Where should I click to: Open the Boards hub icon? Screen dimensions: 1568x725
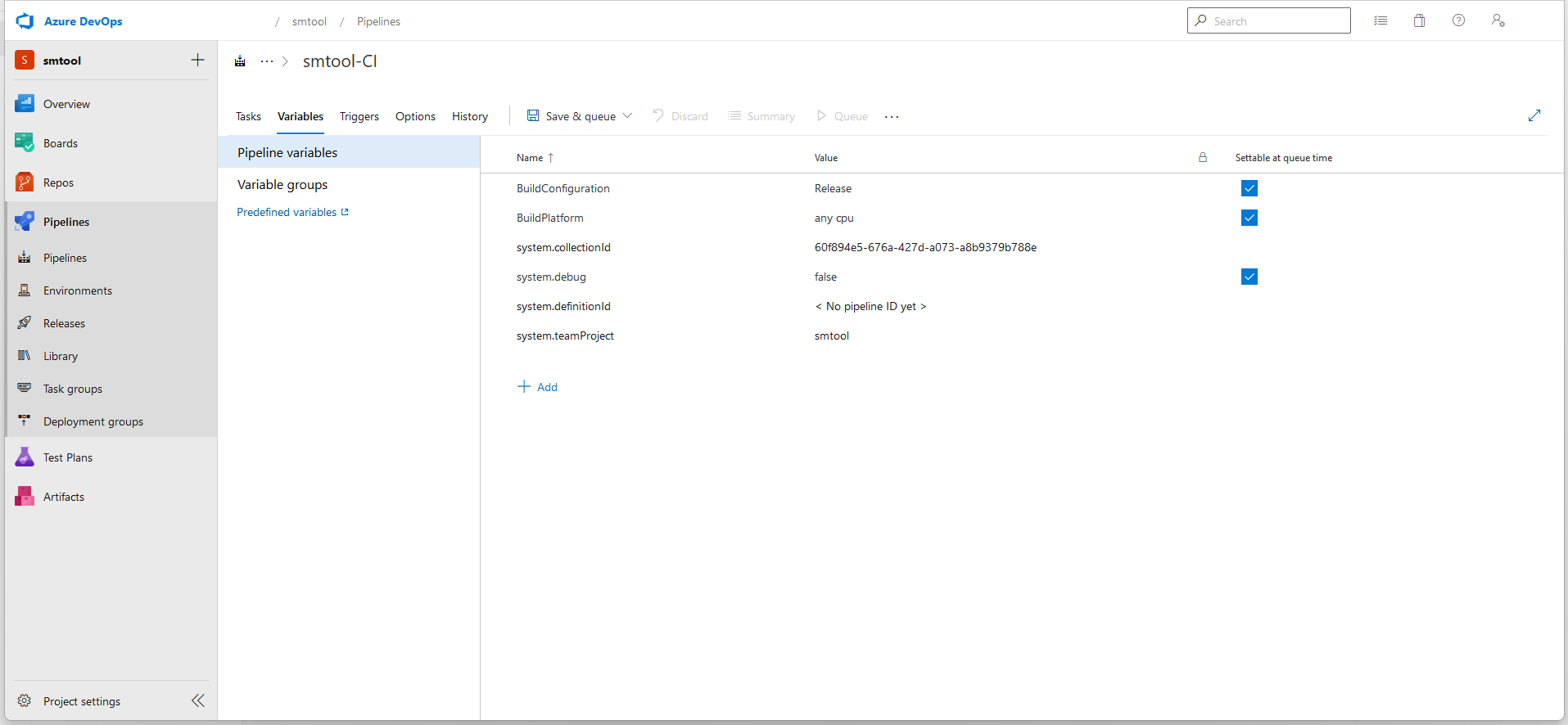[x=25, y=143]
